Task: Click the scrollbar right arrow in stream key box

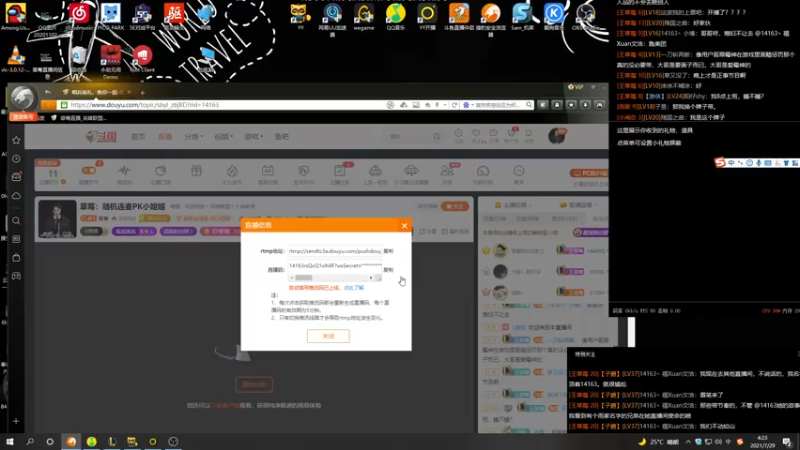Action: 371,278
